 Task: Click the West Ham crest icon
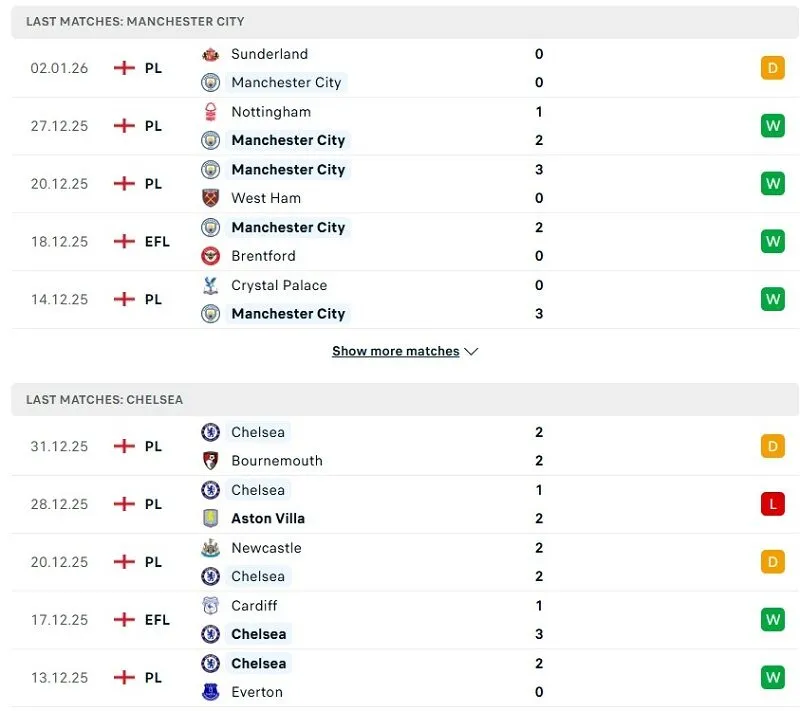coord(210,198)
